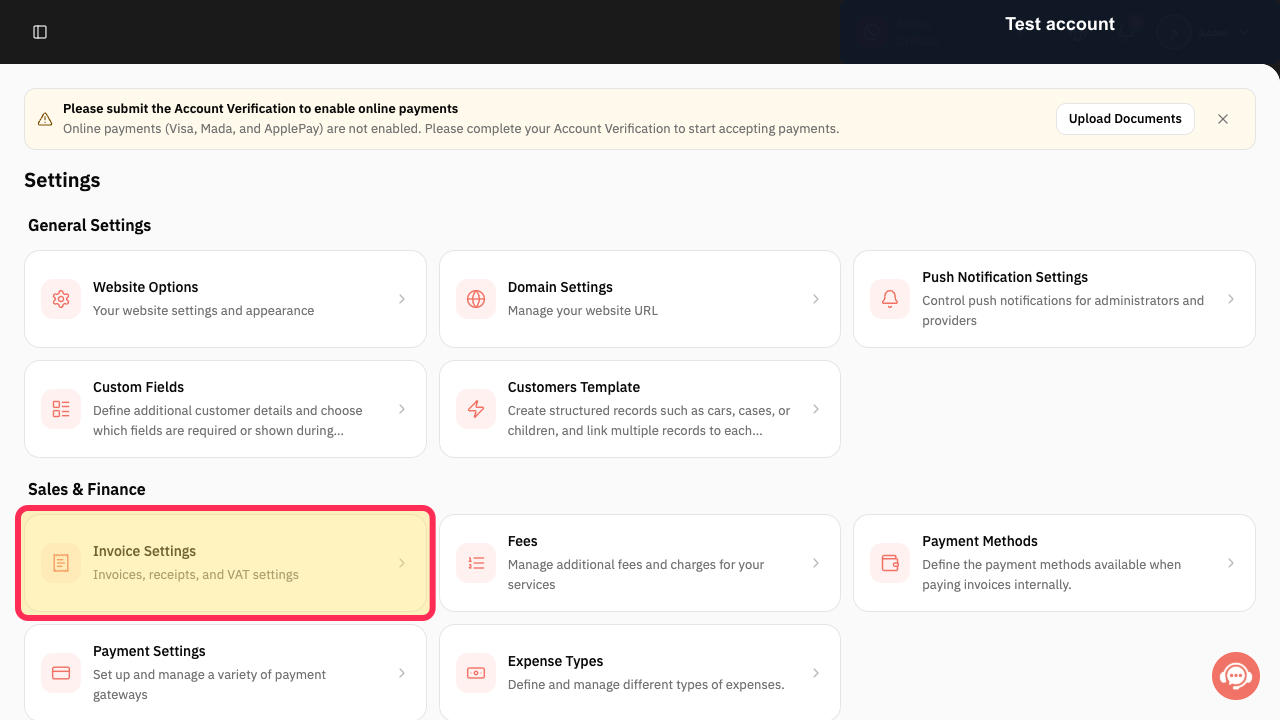Expand Payment Methods via its chevron
This screenshot has width=1280, height=720.
coord(1231,563)
